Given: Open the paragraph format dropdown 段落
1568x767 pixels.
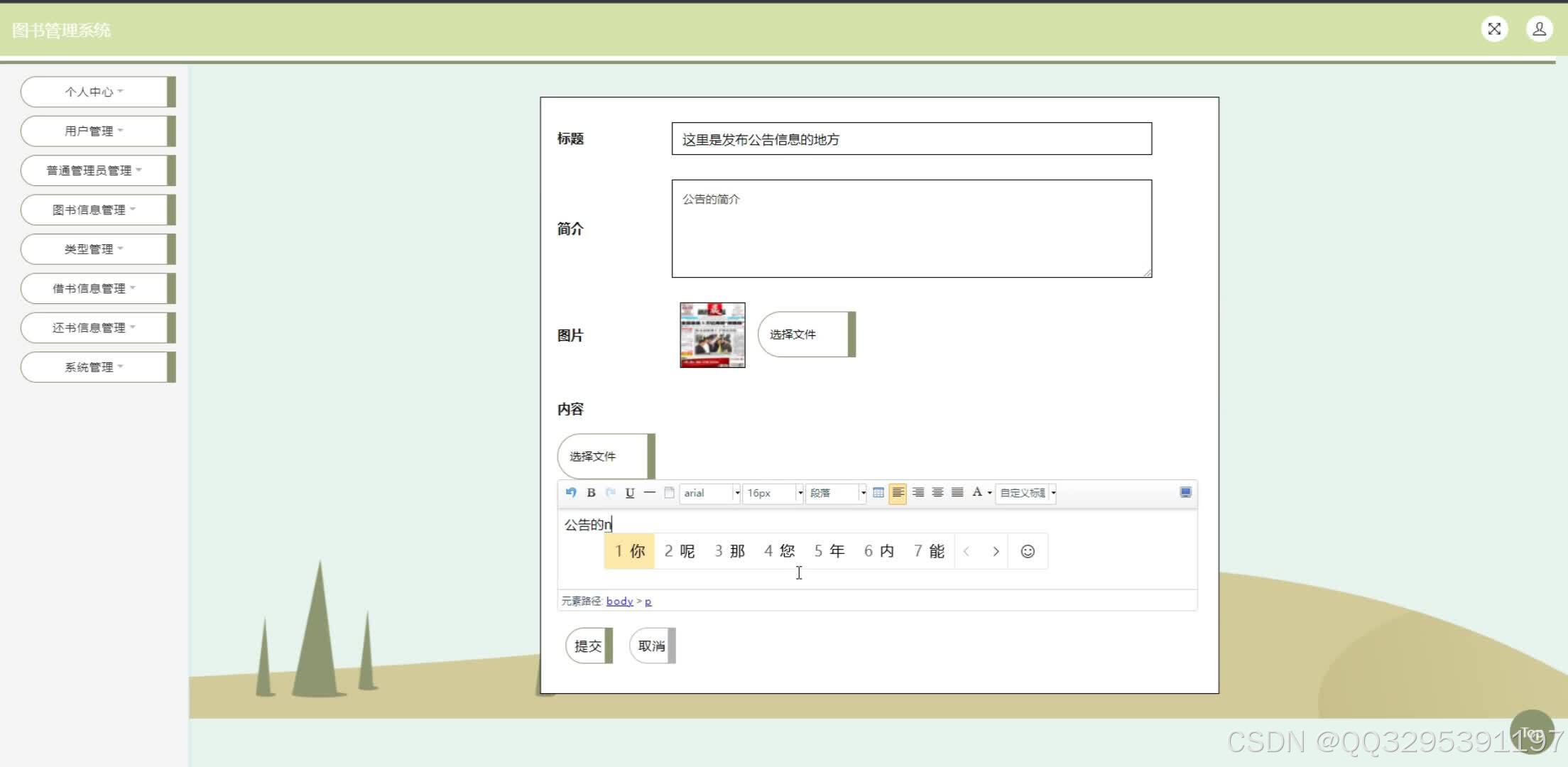Looking at the screenshot, I should tap(837, 493).
